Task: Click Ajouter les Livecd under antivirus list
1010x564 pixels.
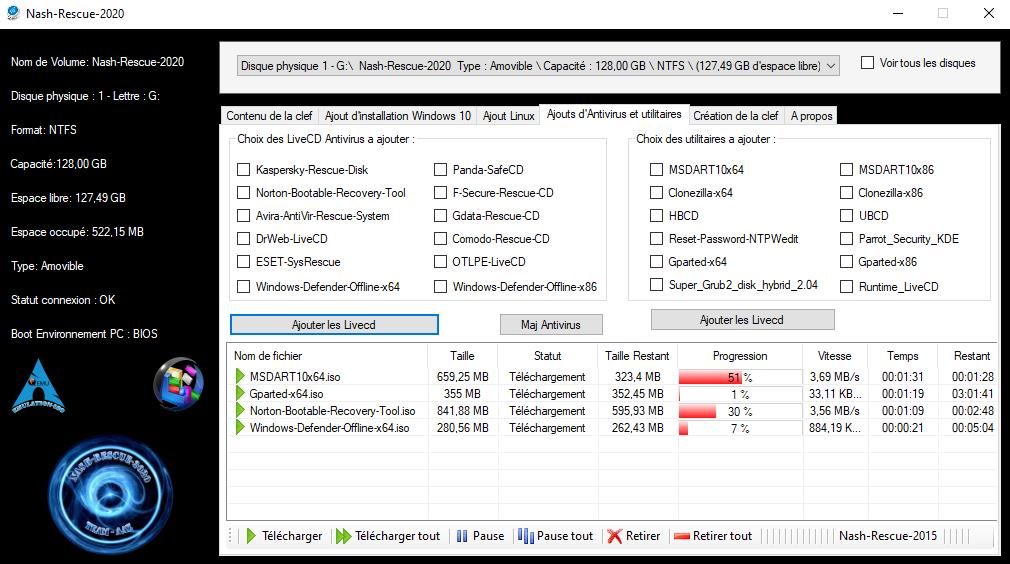Action: 334,324
